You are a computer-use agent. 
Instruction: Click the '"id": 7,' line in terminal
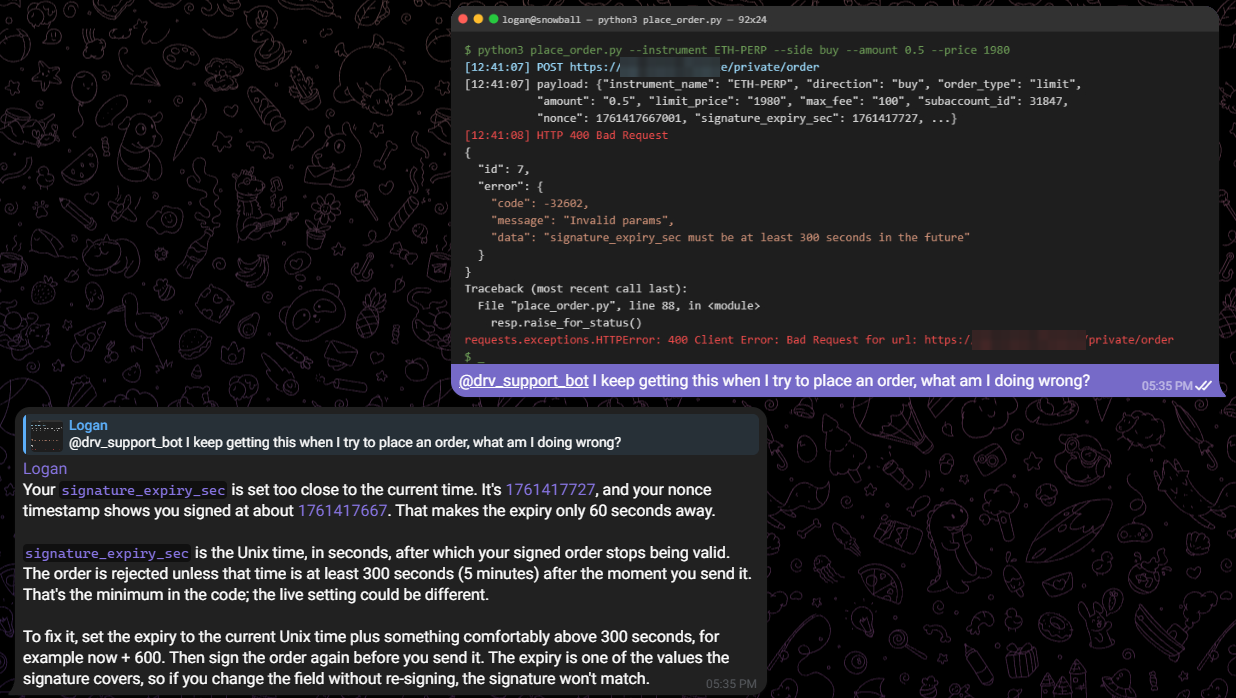tap(503, 169)
